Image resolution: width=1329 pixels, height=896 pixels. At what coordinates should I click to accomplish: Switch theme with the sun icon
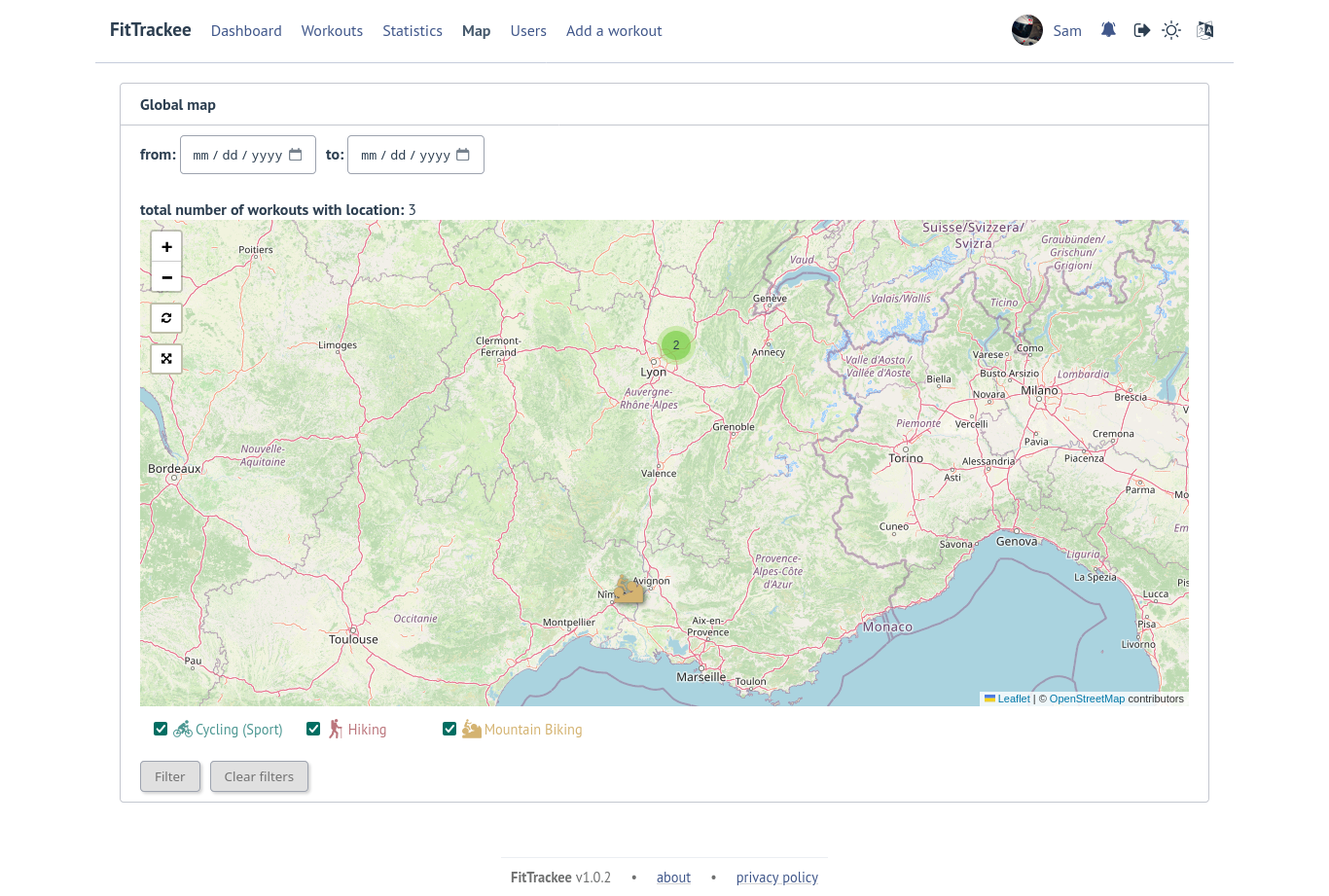[1171, 30]
